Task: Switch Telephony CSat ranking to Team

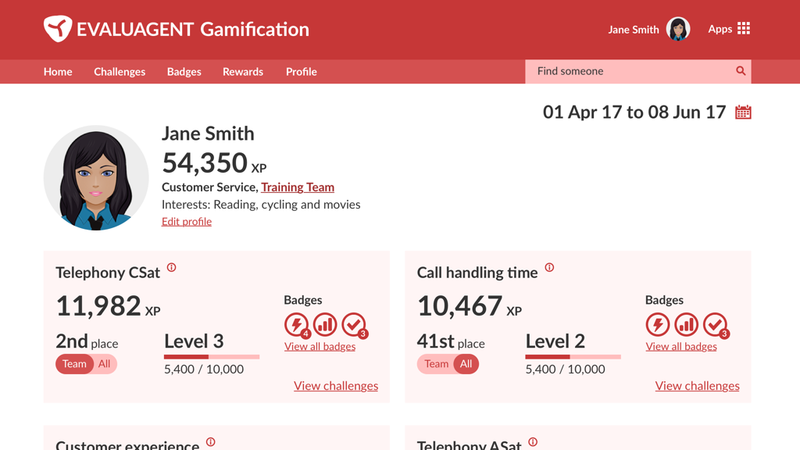Action: (x=74, y=364)
